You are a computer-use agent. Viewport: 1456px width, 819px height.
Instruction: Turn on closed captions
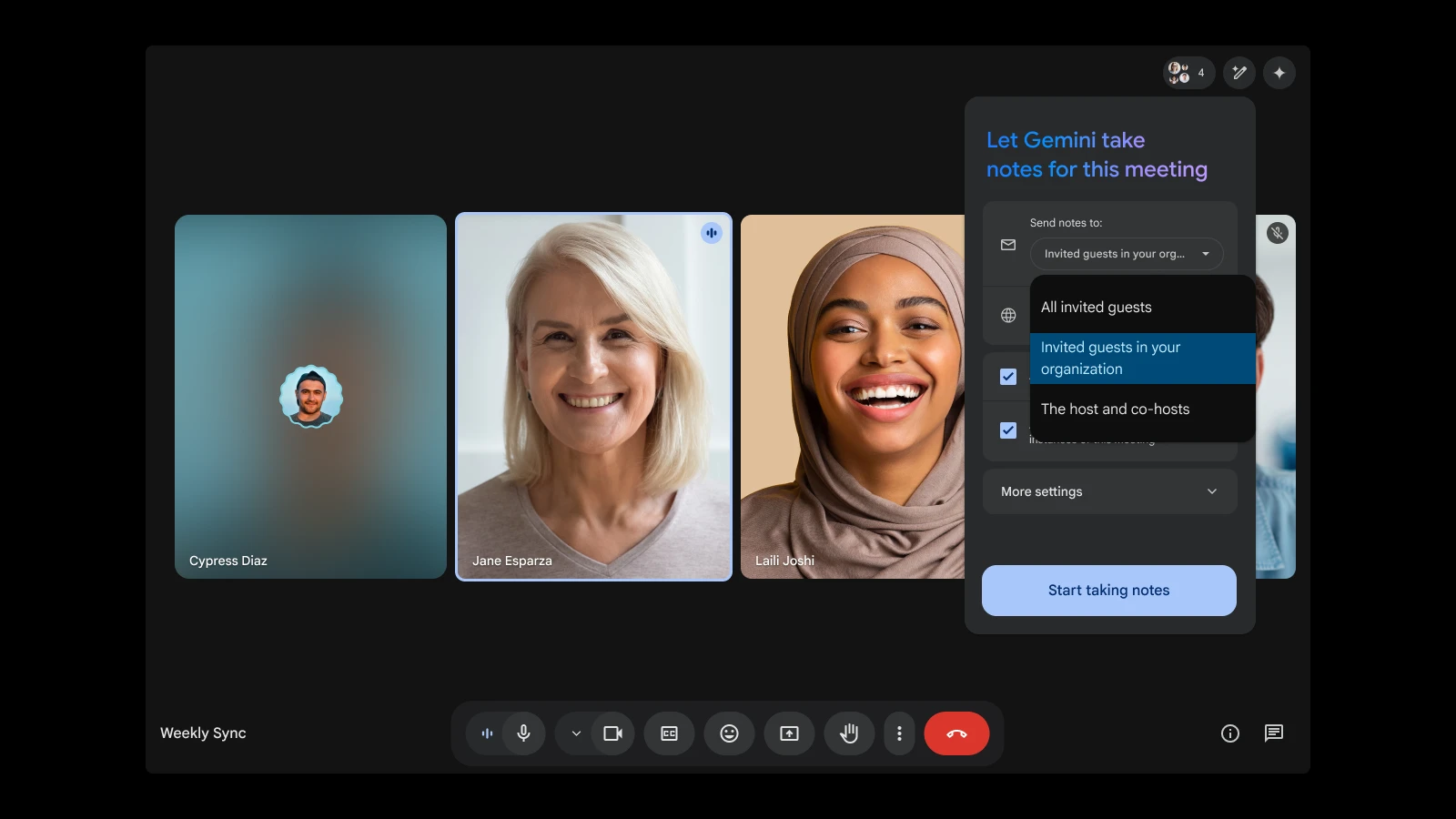tap(670, 733)
